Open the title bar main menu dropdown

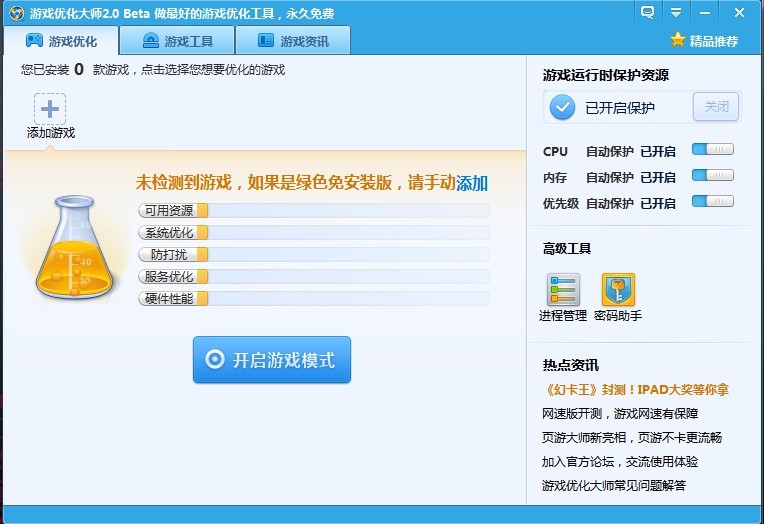[677, 12]
